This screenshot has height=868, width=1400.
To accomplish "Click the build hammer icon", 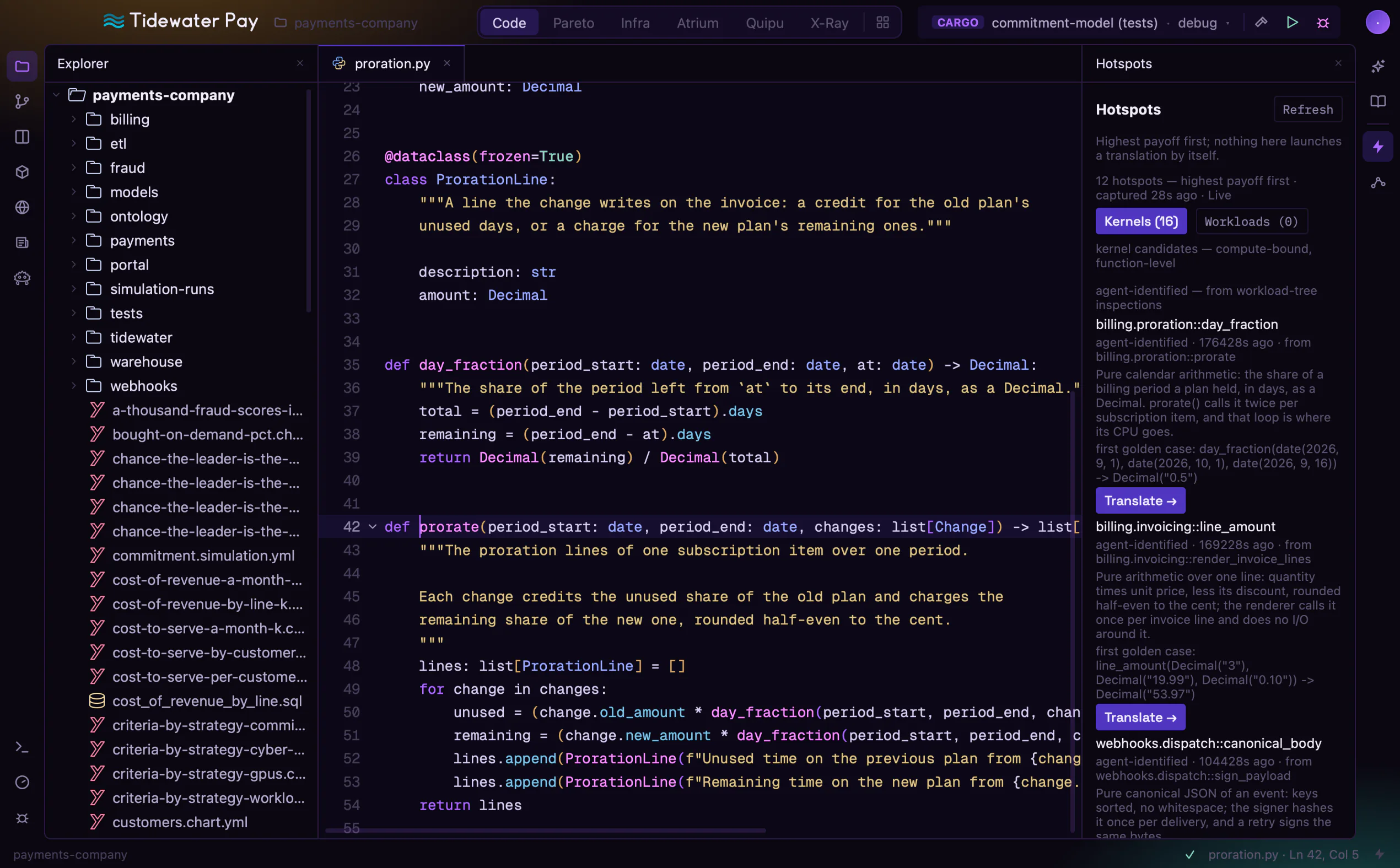I will click(1261, 23).
